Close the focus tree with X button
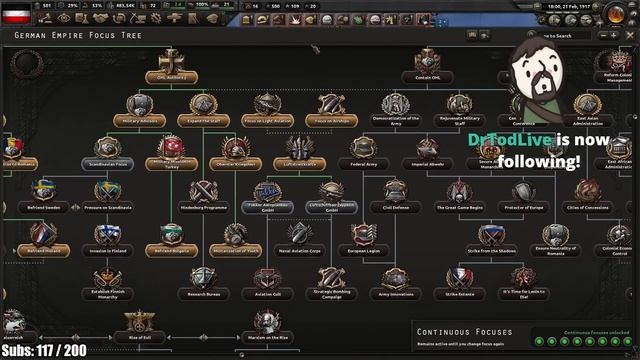This screenshot has width=640, height=360. pos(630,36)
